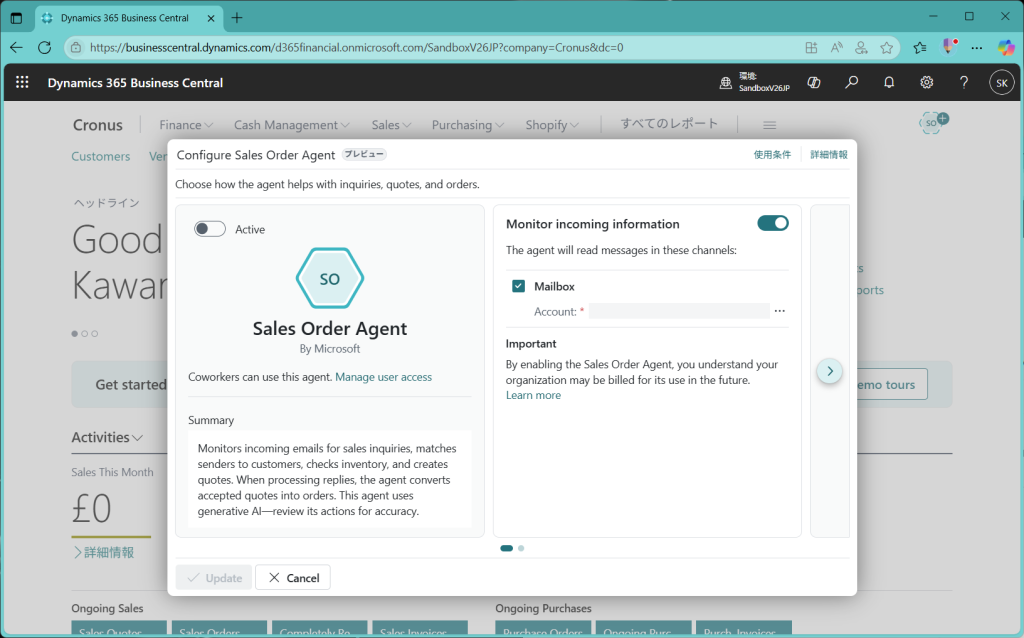This screenshot has height=638, width=1024.
Task: Open the SK user account avatar
Action: click(1002, 83)
